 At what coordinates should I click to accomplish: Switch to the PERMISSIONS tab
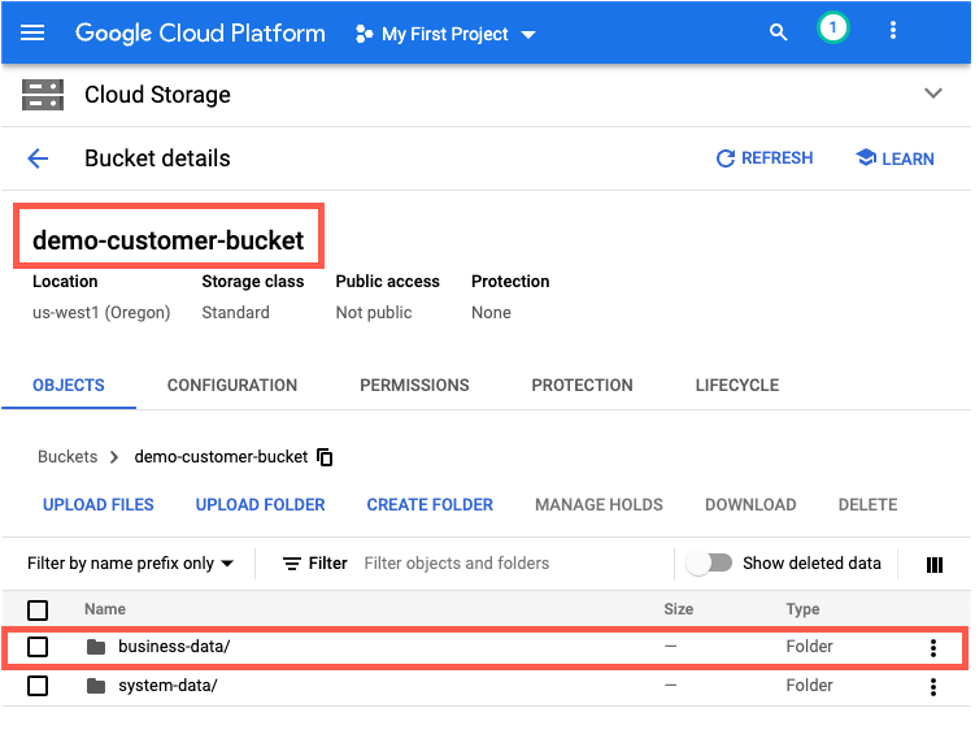point(414,385)
